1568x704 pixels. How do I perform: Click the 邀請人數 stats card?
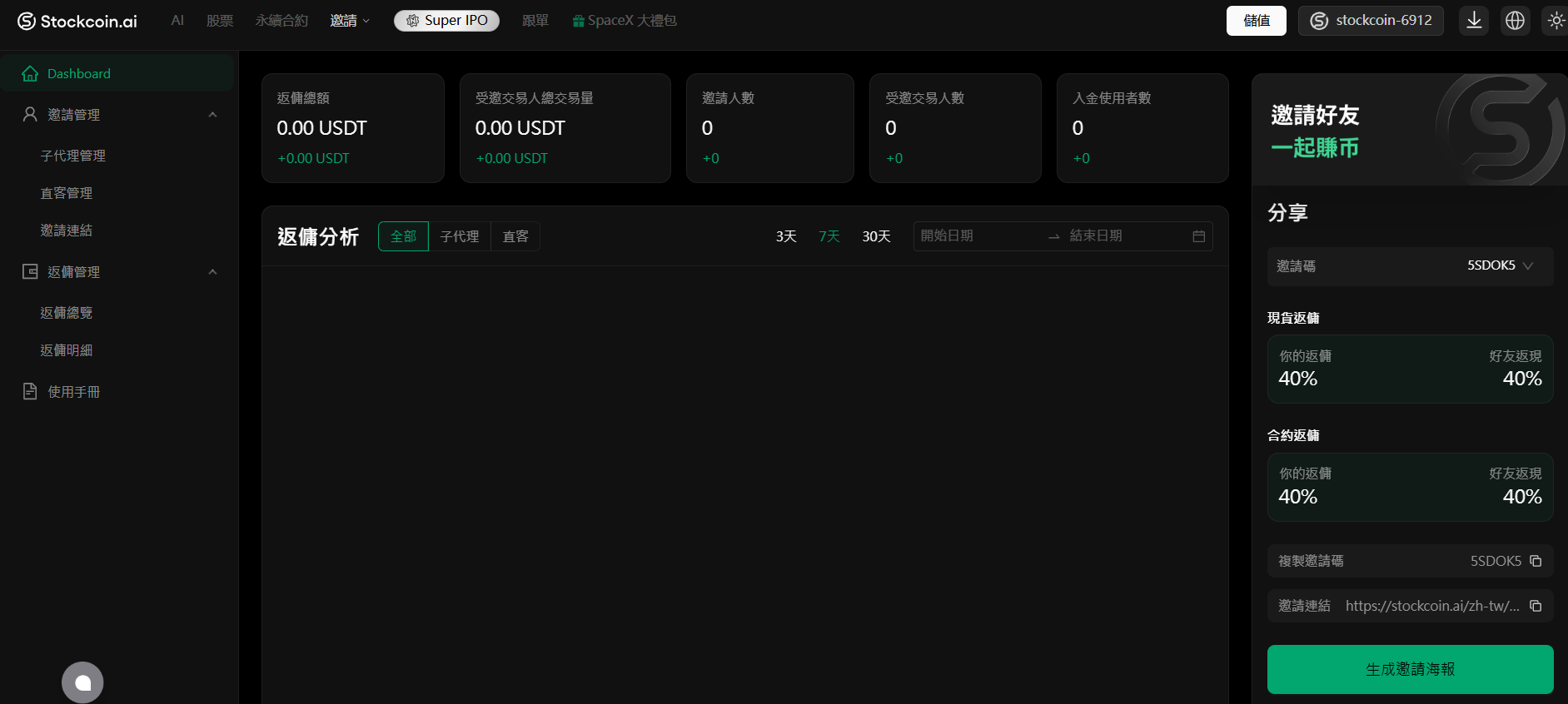click(x=770, y=128)
